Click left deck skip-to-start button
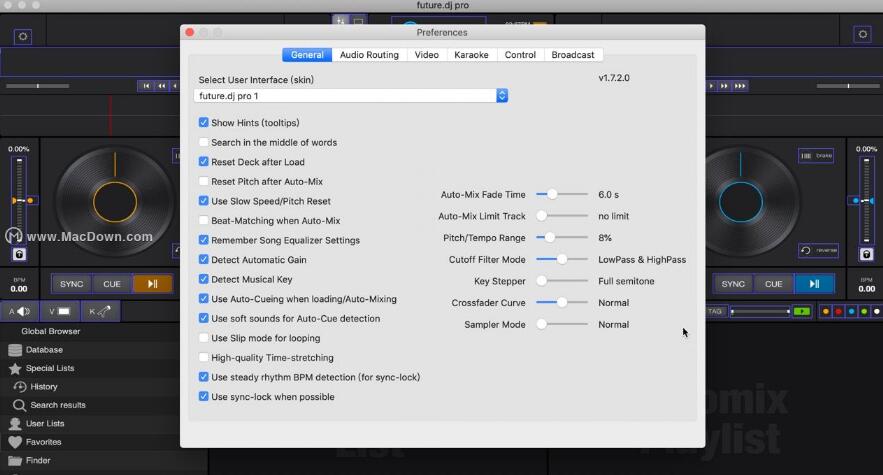 click(x=146, y=86)
